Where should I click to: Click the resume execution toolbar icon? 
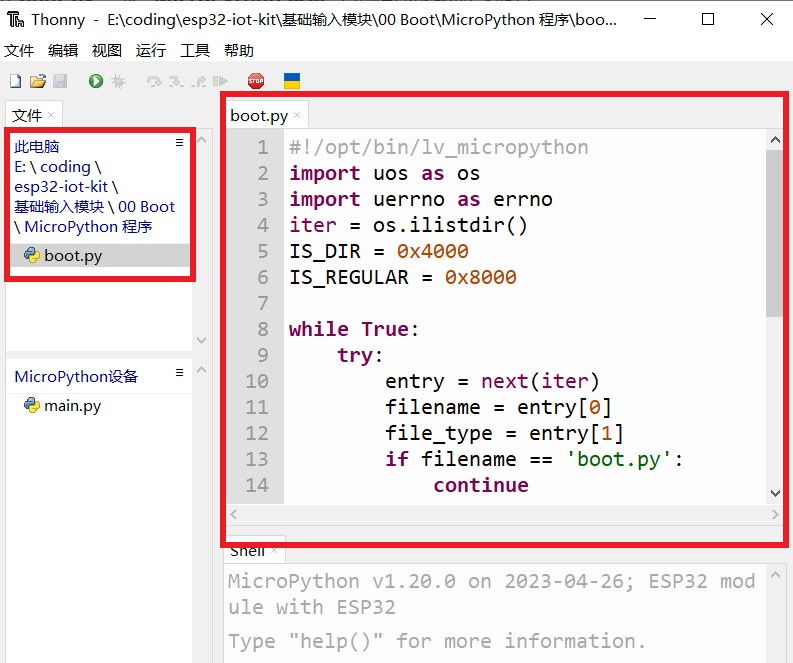tap(221, 81)
